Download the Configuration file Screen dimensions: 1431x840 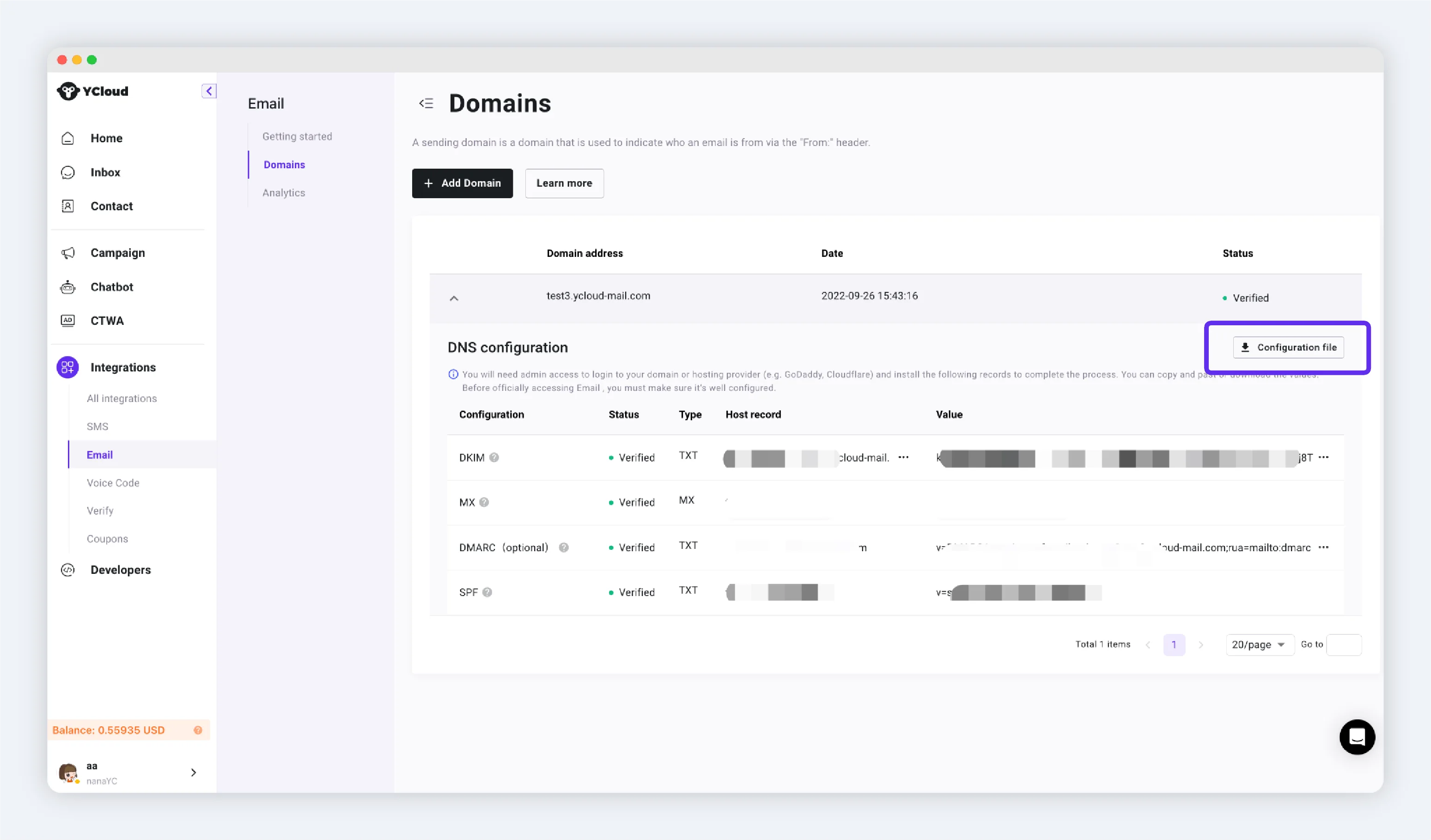click(1288, 347)
